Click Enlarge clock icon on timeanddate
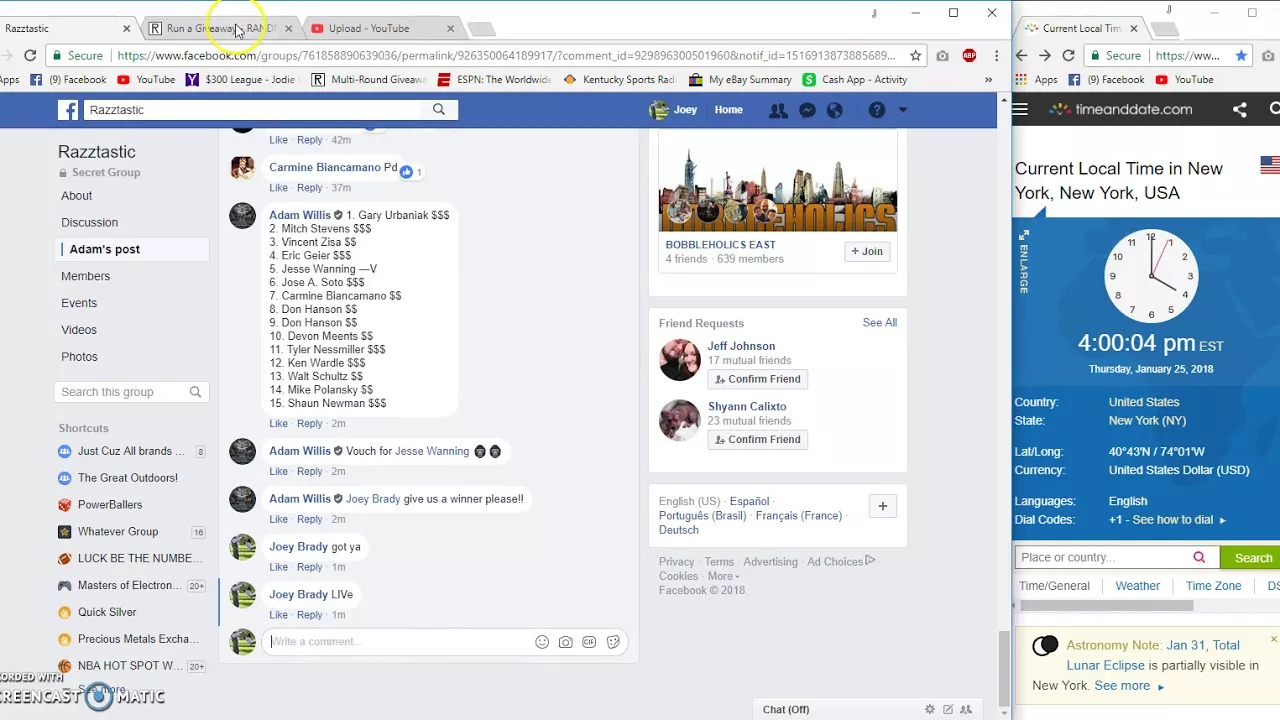Viewport: 1280px width, 720px height. (1023, 262)
